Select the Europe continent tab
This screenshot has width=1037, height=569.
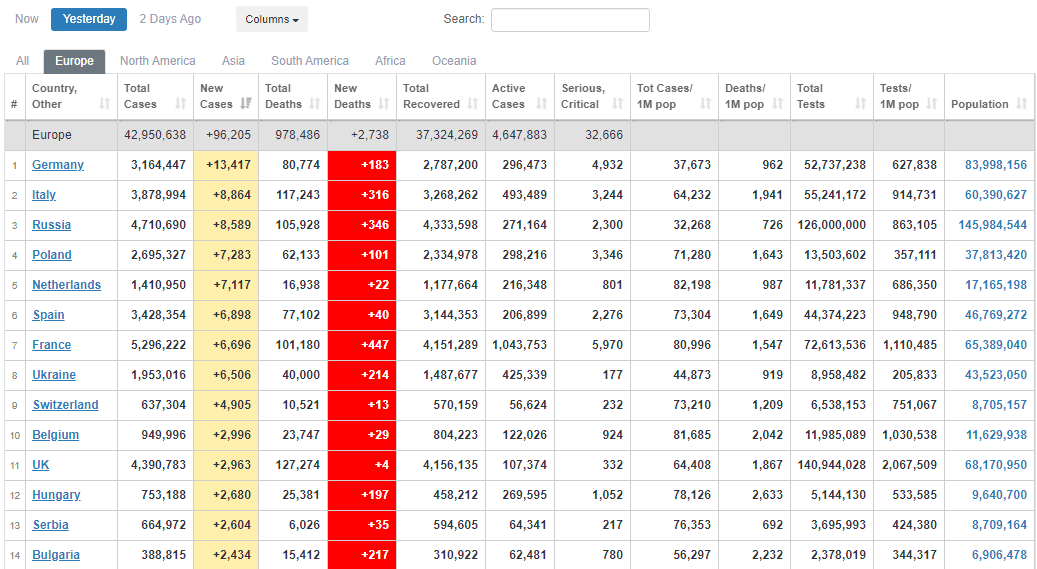[74, 61]
